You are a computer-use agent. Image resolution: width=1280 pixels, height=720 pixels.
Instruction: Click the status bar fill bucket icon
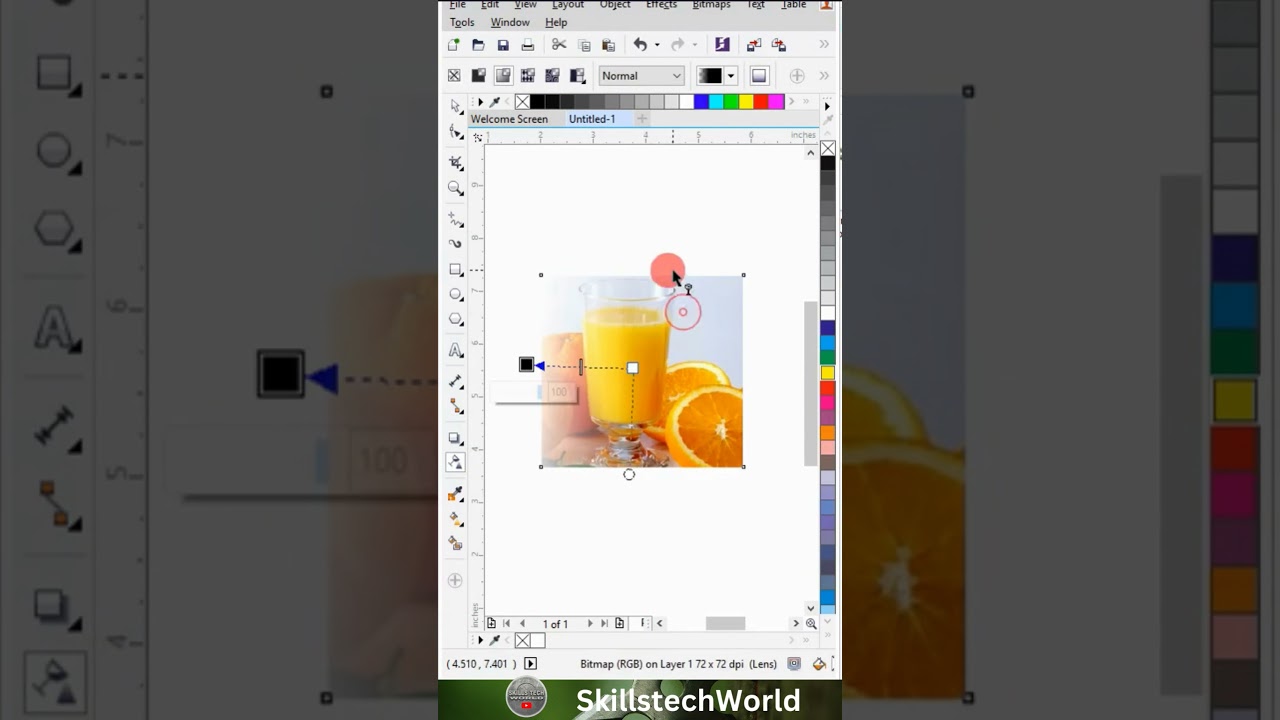[x=819, y=664]
